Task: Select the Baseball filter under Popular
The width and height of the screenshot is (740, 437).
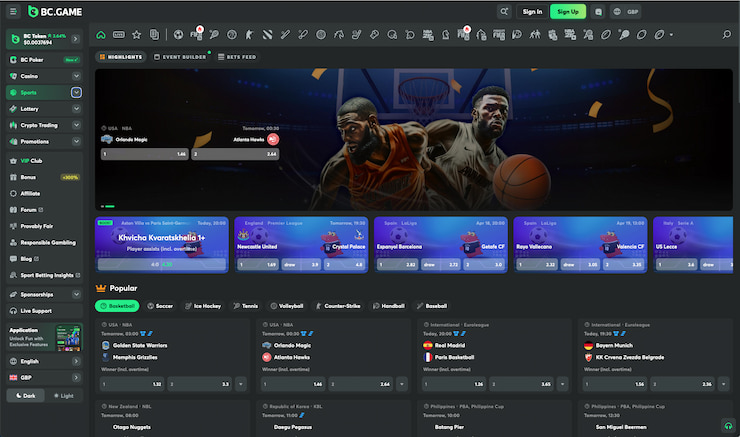Action: 432,306
